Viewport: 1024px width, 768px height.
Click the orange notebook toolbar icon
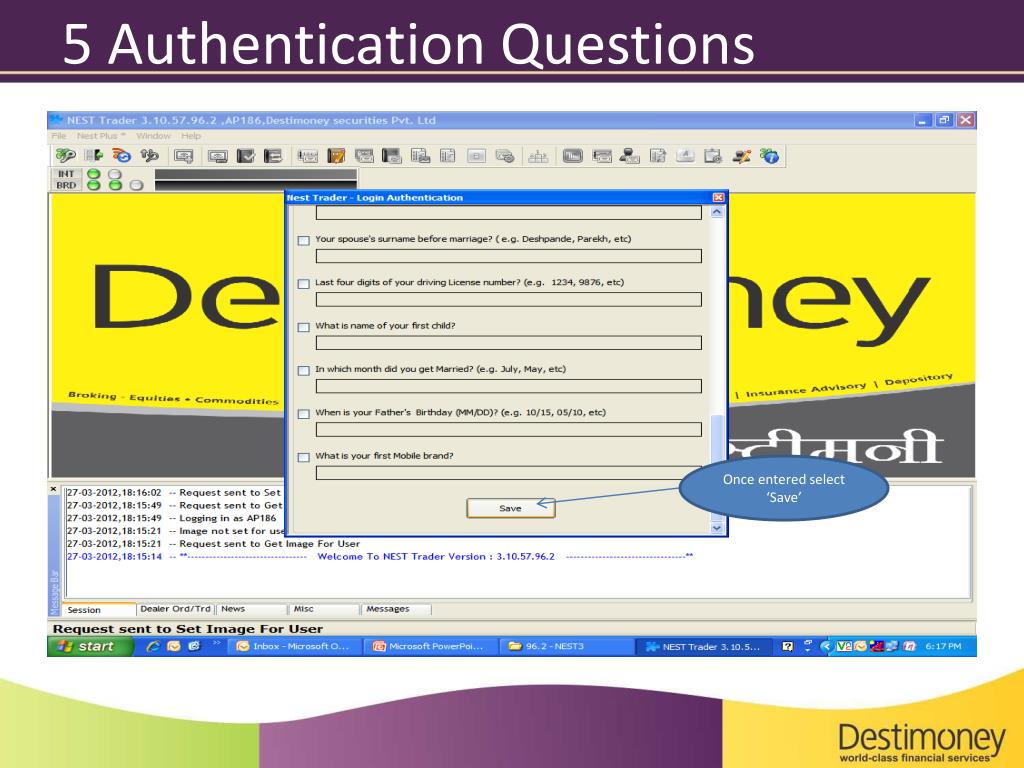tap(336, 156)
